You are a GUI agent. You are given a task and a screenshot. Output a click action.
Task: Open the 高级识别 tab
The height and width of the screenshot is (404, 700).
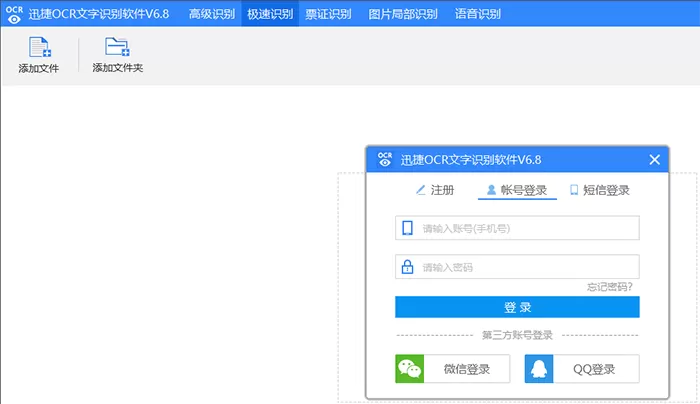212,14
